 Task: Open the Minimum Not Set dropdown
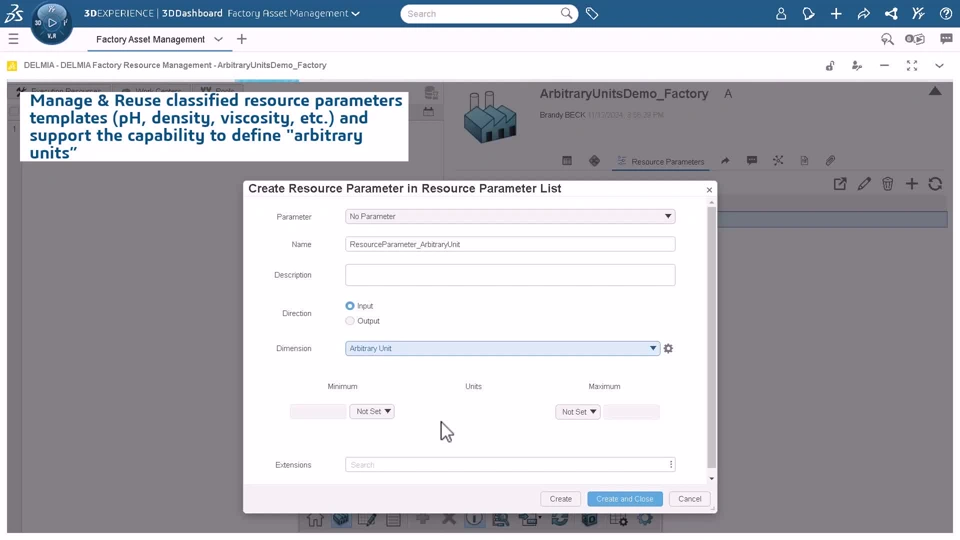[x=372, y=411]
